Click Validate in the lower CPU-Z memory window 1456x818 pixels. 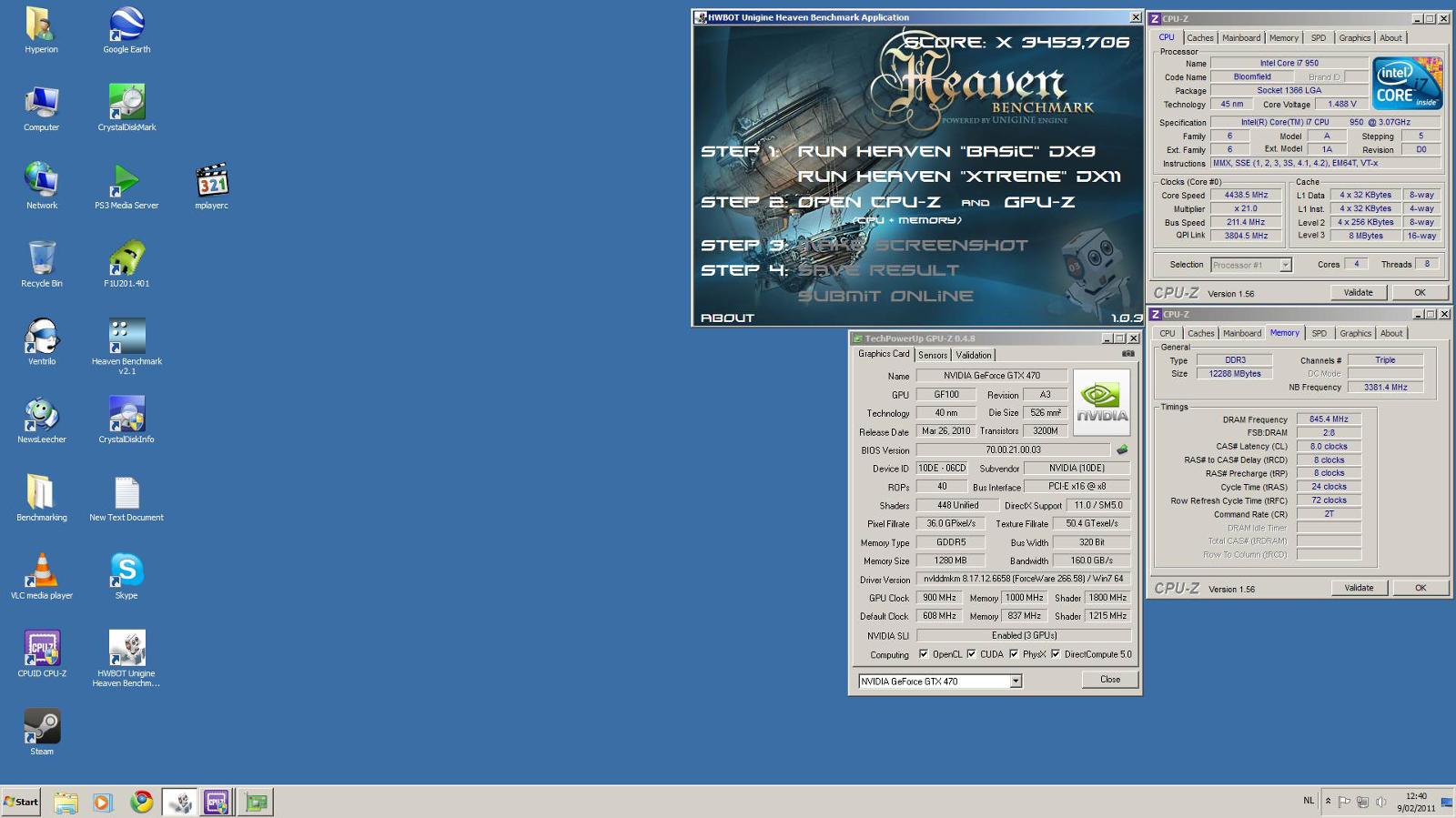point(1359,589)
